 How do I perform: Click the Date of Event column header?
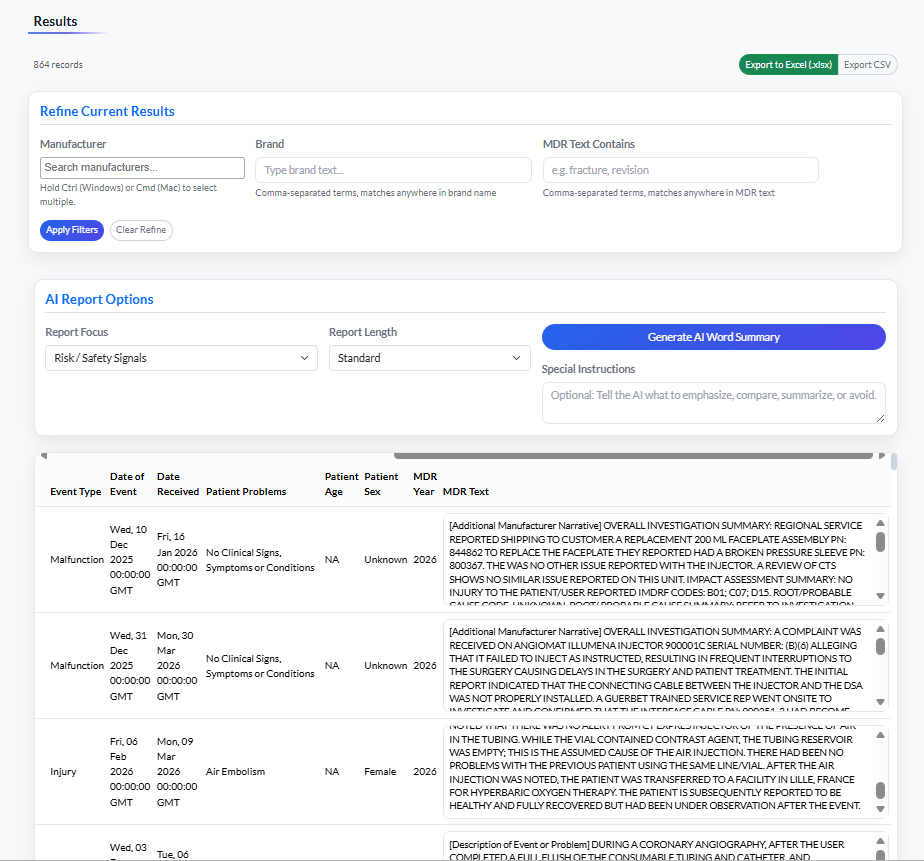click(x=127, y=484)
